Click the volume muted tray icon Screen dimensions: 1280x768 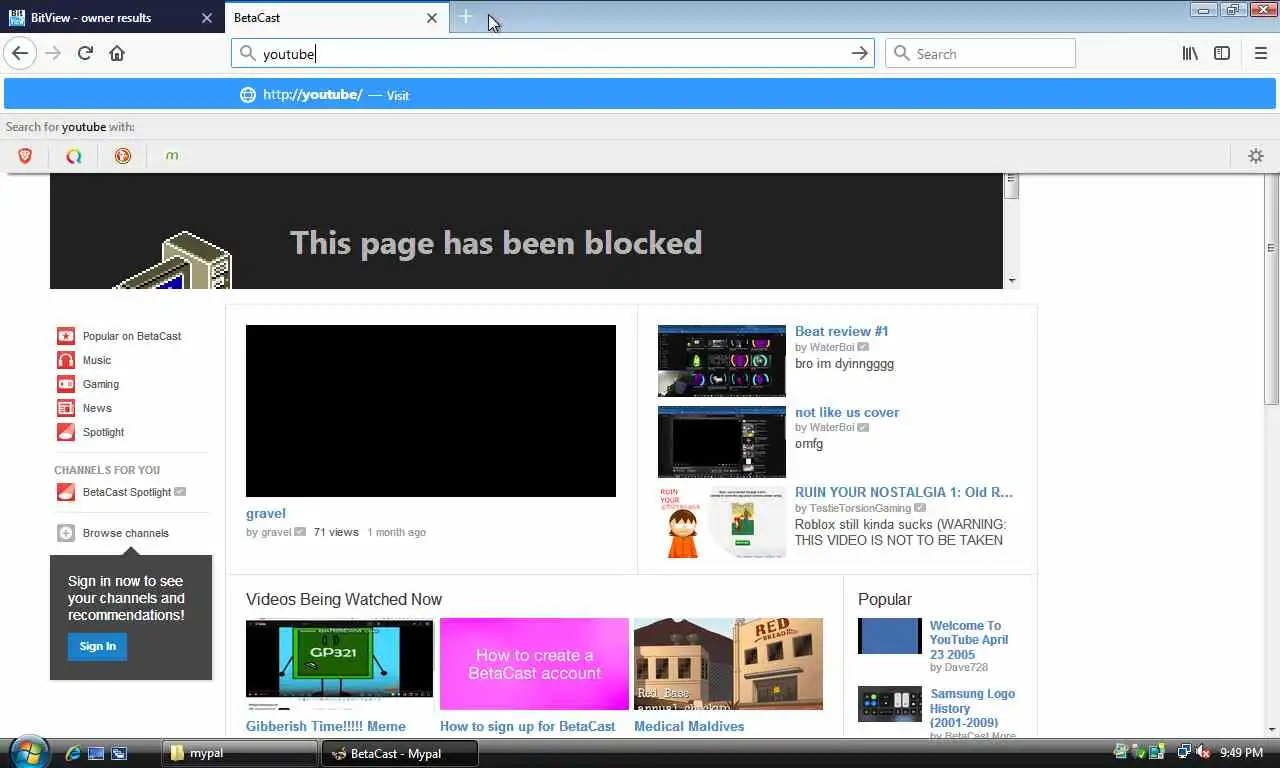point(1202,752)
